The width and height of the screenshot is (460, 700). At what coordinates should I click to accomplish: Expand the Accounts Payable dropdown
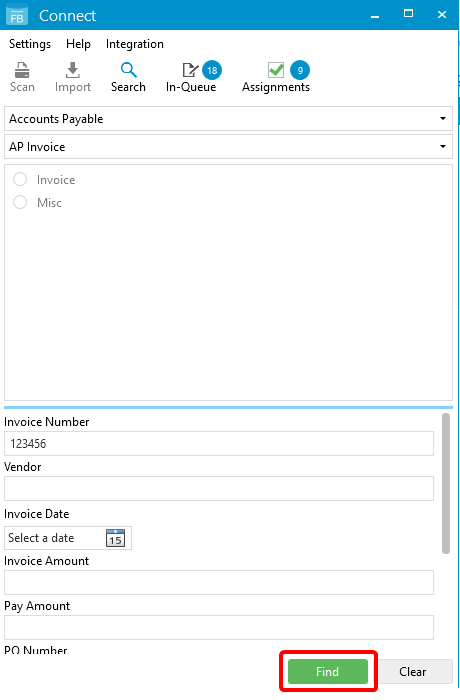click(x=228, y=119)
